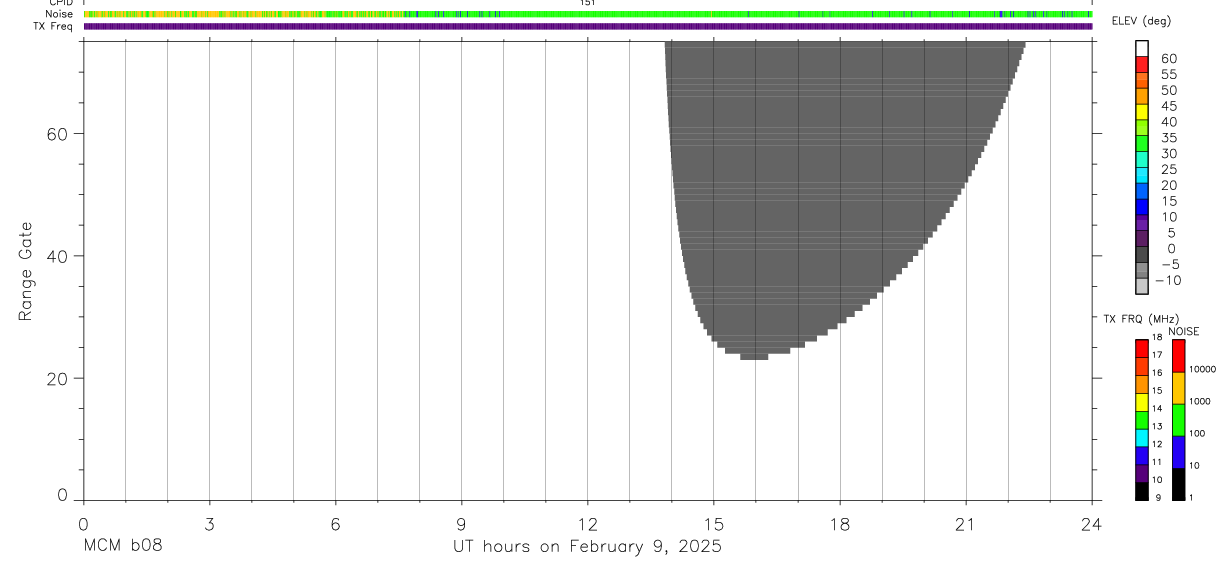The height and width of the screenshot is (567, 1228).
Task: Click the x-axis tick label '21'
Action: (x=966, y=523)
